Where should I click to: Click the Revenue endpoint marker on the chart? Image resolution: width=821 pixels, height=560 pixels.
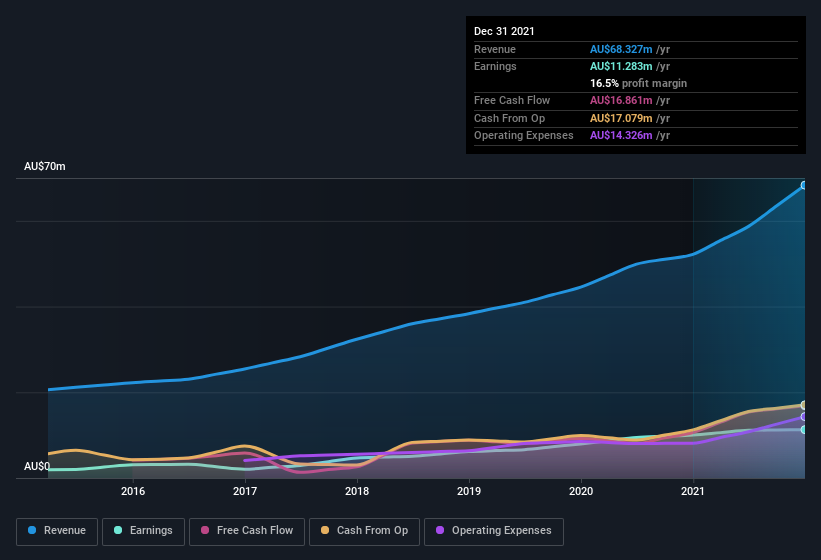coord(803,185)
